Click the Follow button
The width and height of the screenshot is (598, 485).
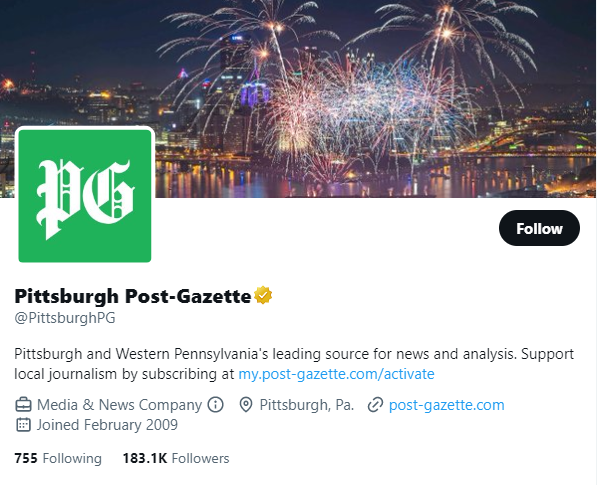[x=539, y=228]
